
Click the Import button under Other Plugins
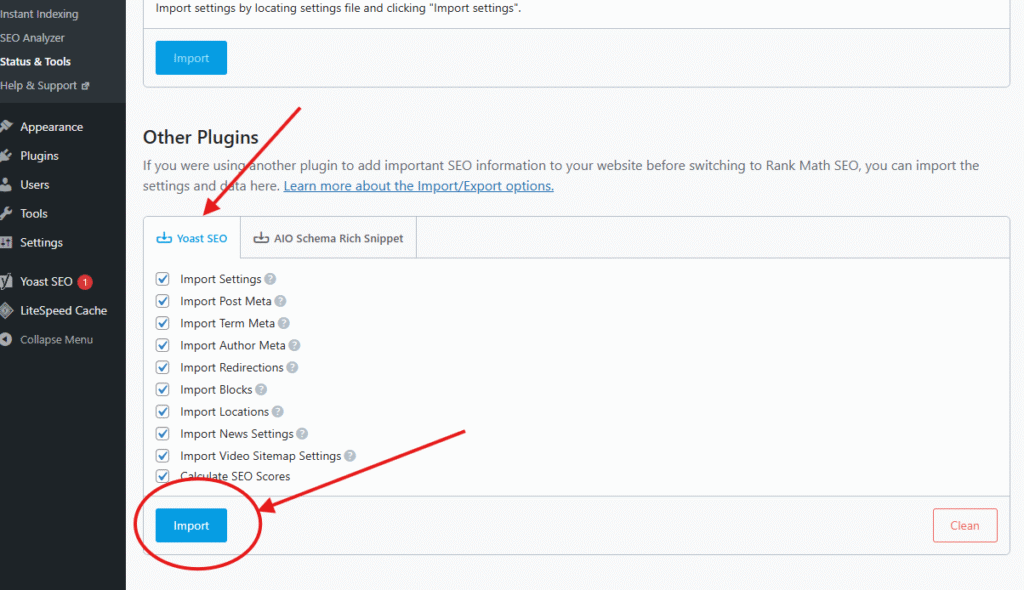click(x=191, y=525)
